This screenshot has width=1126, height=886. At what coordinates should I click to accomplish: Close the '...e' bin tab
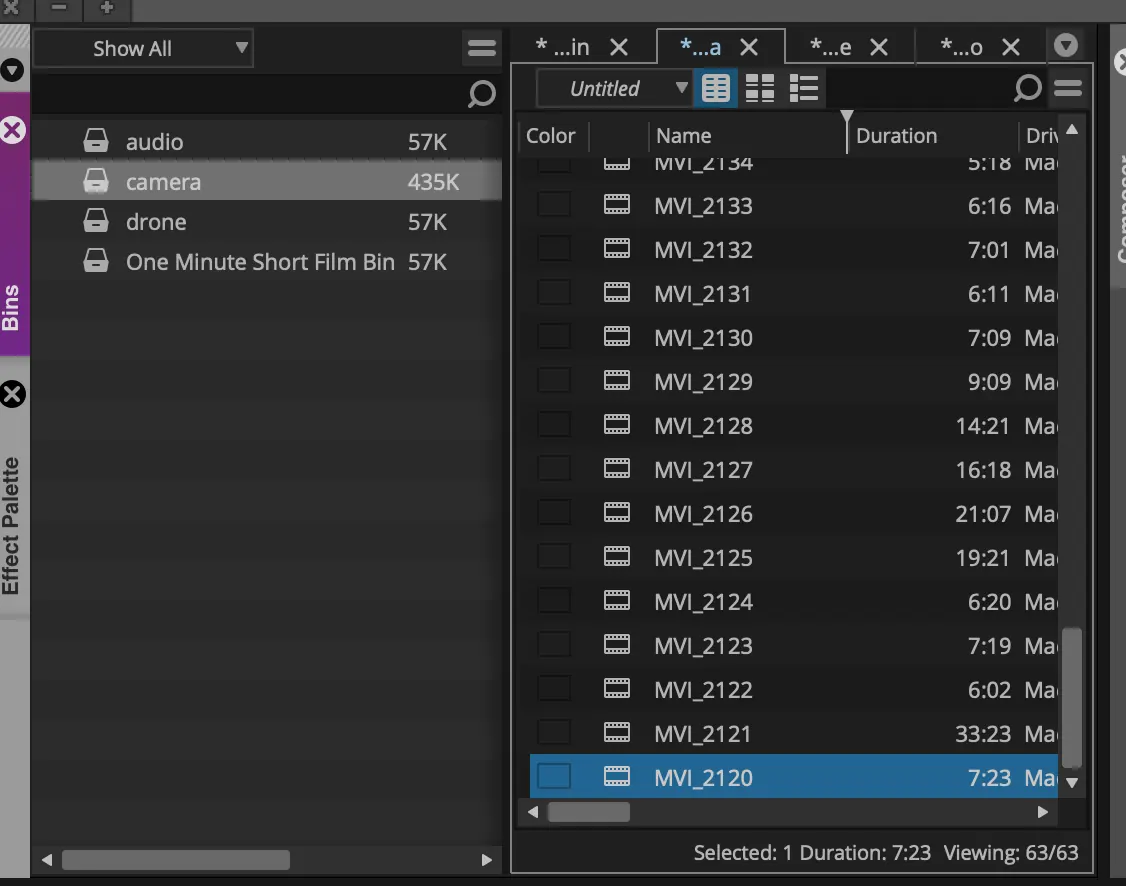click(879, 47)
